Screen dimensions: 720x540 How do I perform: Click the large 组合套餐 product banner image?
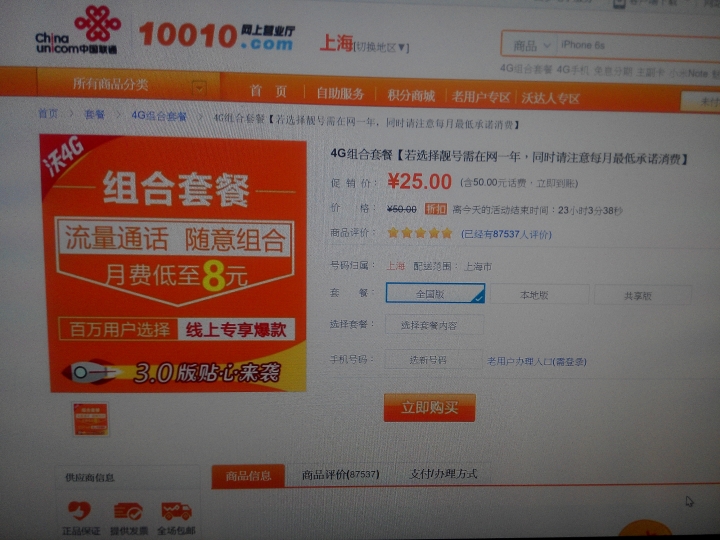tap(174, 263)
